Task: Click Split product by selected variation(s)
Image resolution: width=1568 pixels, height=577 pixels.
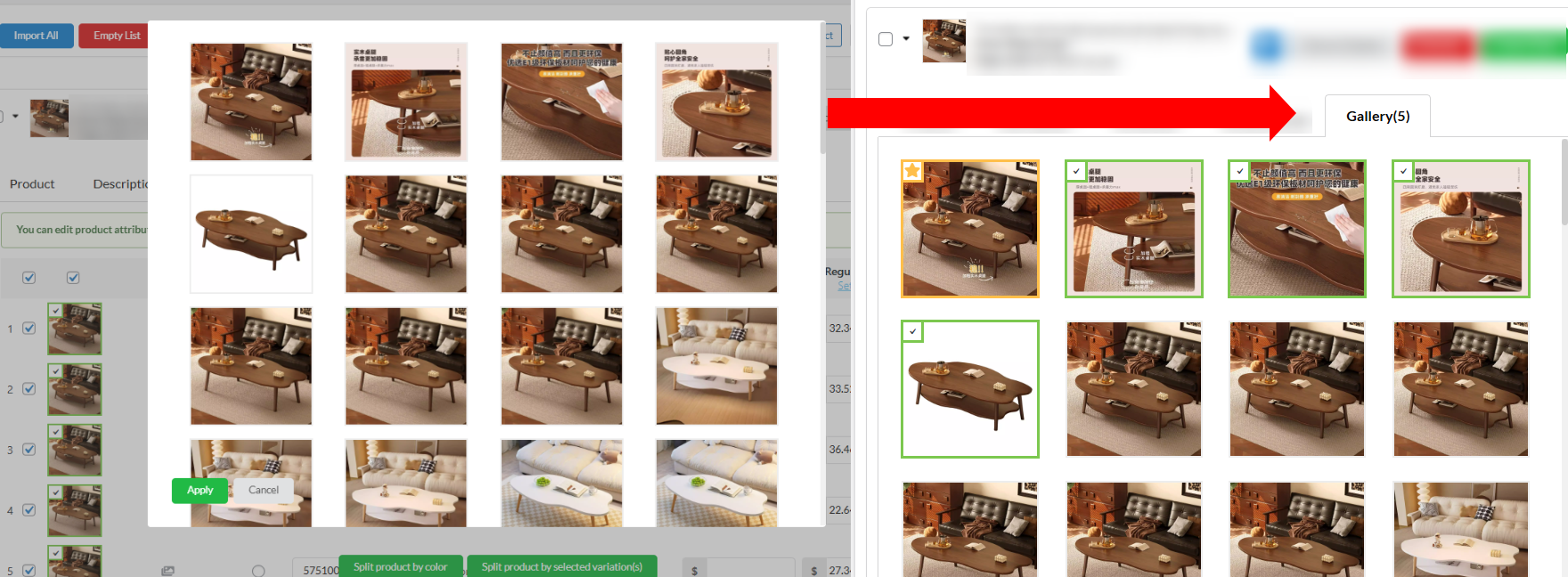Action: pos(562,566)
